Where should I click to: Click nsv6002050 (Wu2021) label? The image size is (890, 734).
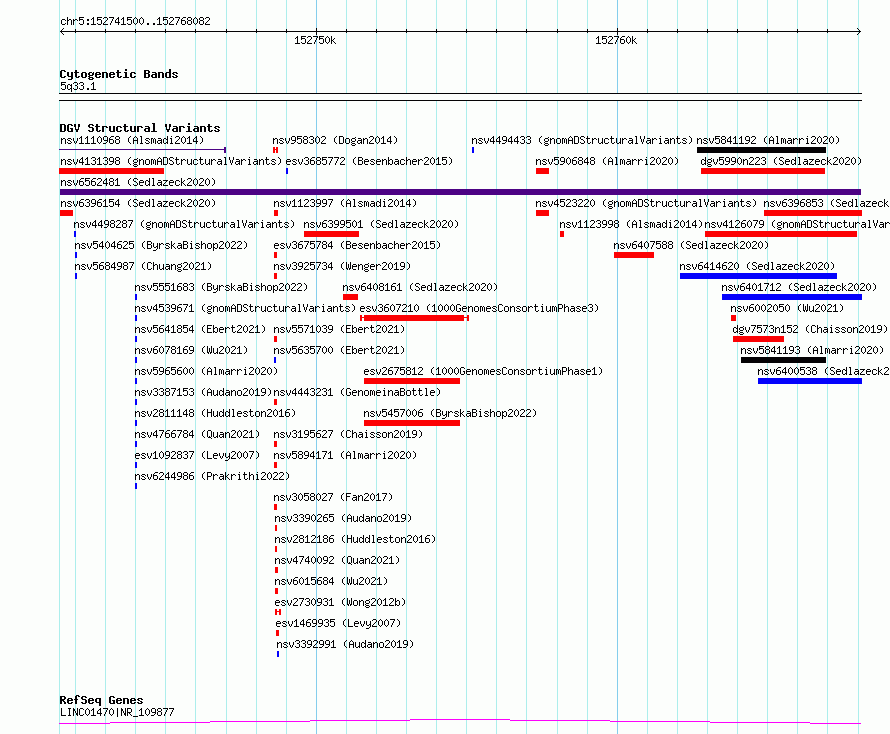[x=787, y=308]
